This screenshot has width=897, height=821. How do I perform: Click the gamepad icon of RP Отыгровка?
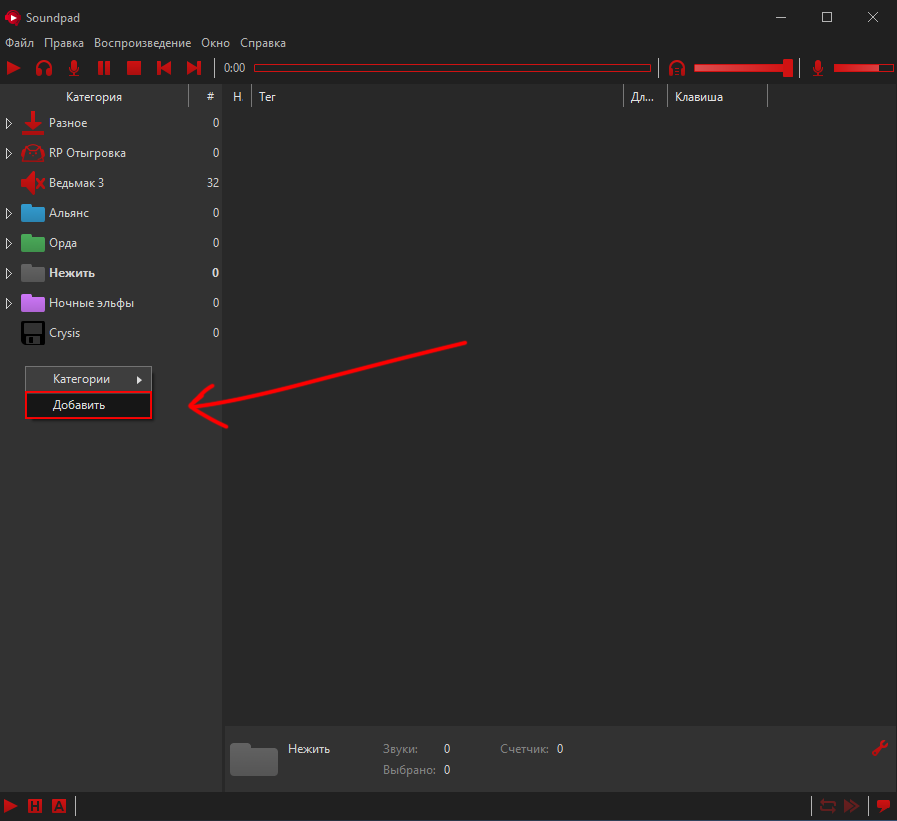click(33, 153)
